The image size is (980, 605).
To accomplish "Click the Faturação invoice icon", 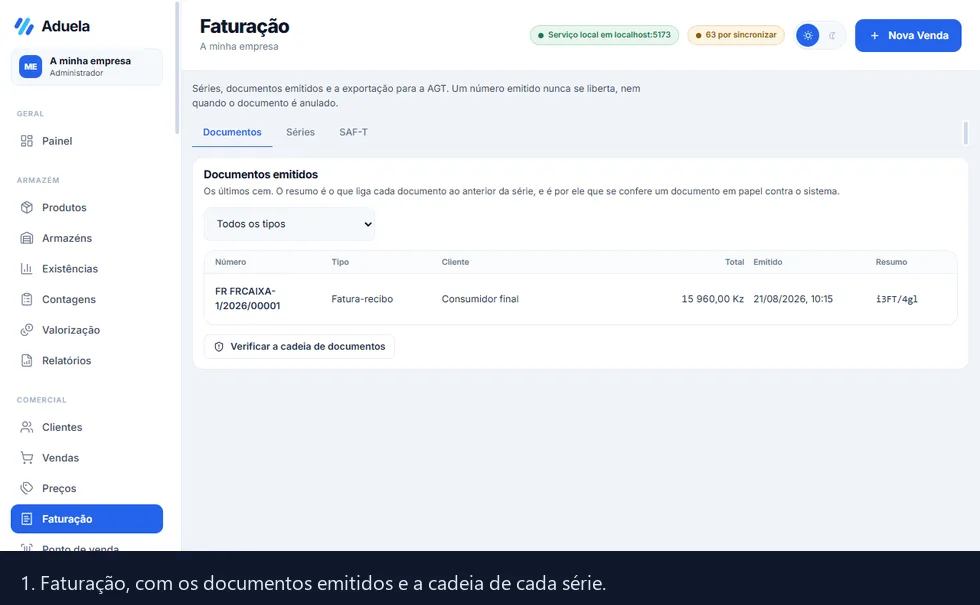I will [x=26, y=519].
